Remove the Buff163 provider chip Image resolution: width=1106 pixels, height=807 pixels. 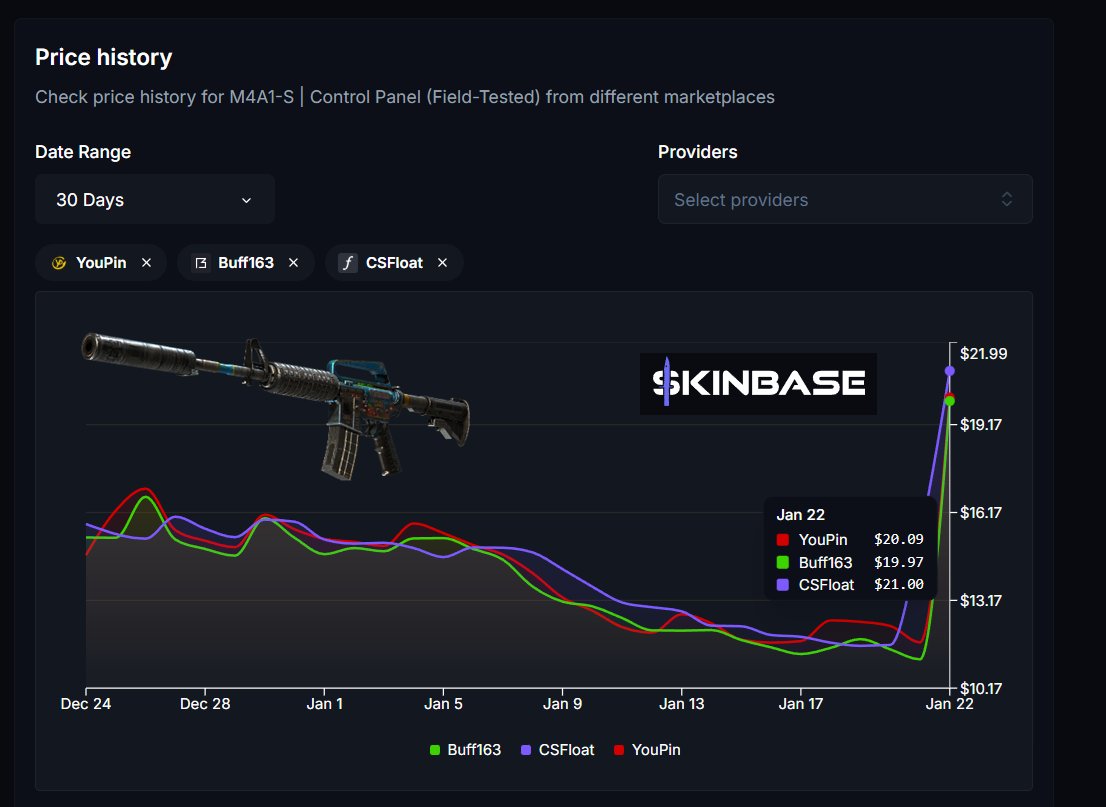(x=293, y=262)
